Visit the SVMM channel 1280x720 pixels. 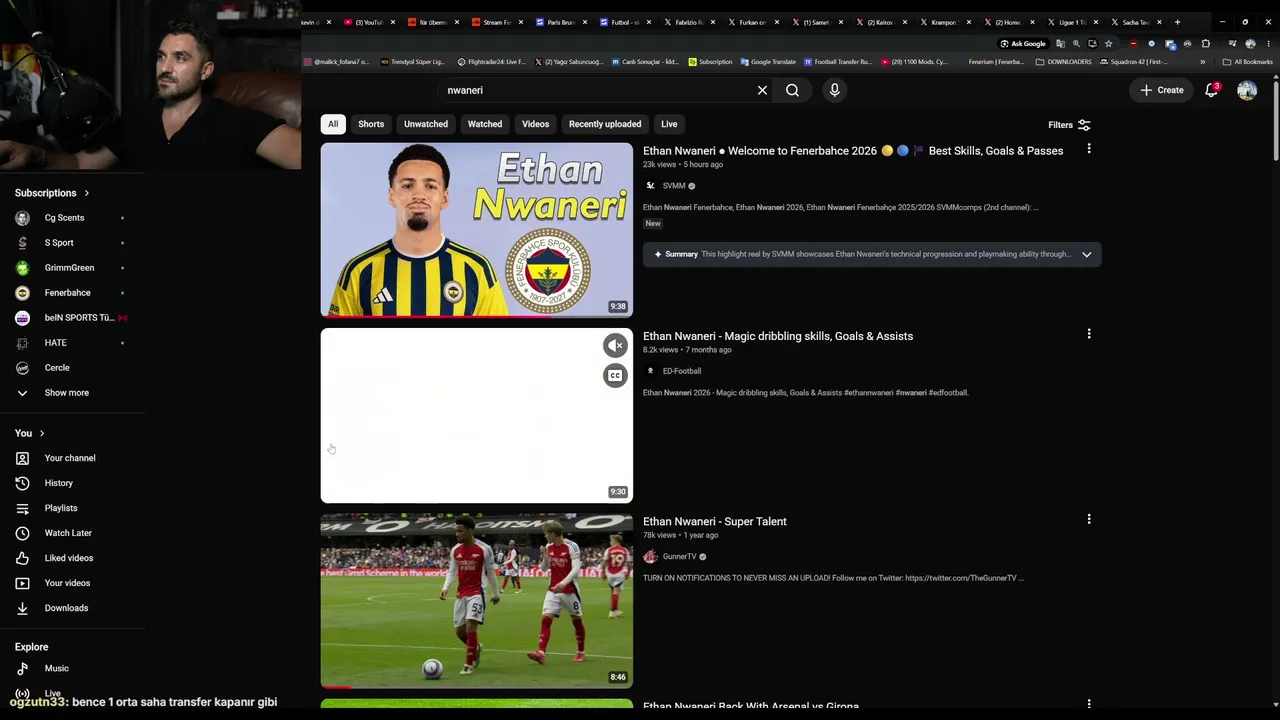[674, 186]
